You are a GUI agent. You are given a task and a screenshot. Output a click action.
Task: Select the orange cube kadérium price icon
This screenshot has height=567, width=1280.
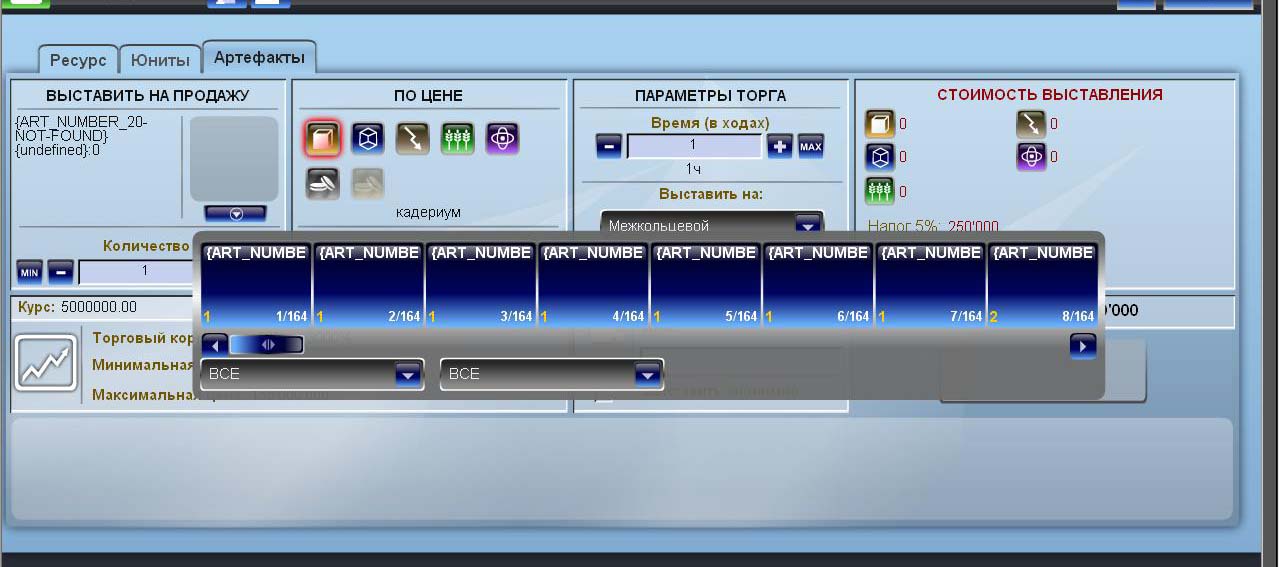(x=323, y=139)
